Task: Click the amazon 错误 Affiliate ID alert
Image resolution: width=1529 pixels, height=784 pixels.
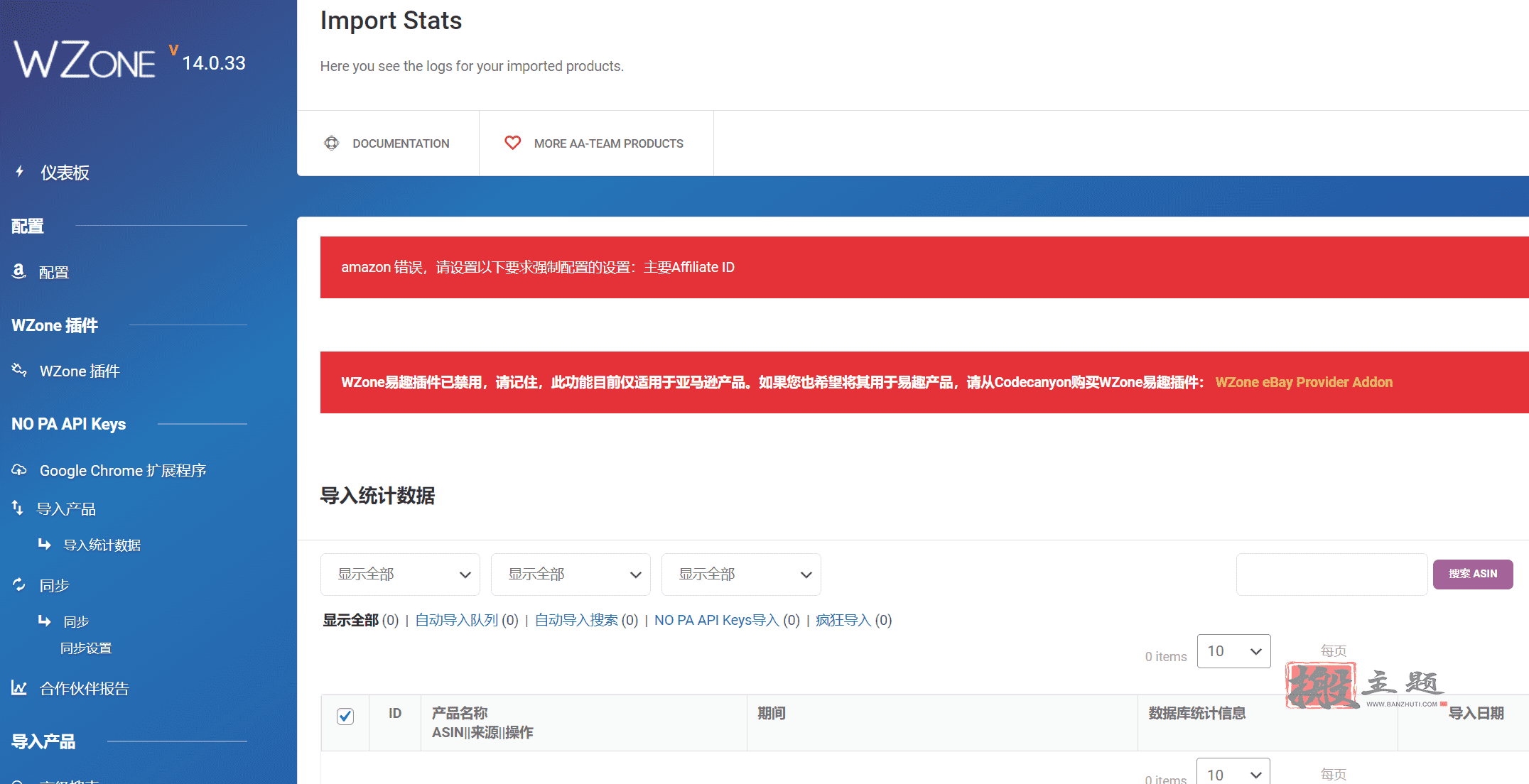Action: coord(924,267)
